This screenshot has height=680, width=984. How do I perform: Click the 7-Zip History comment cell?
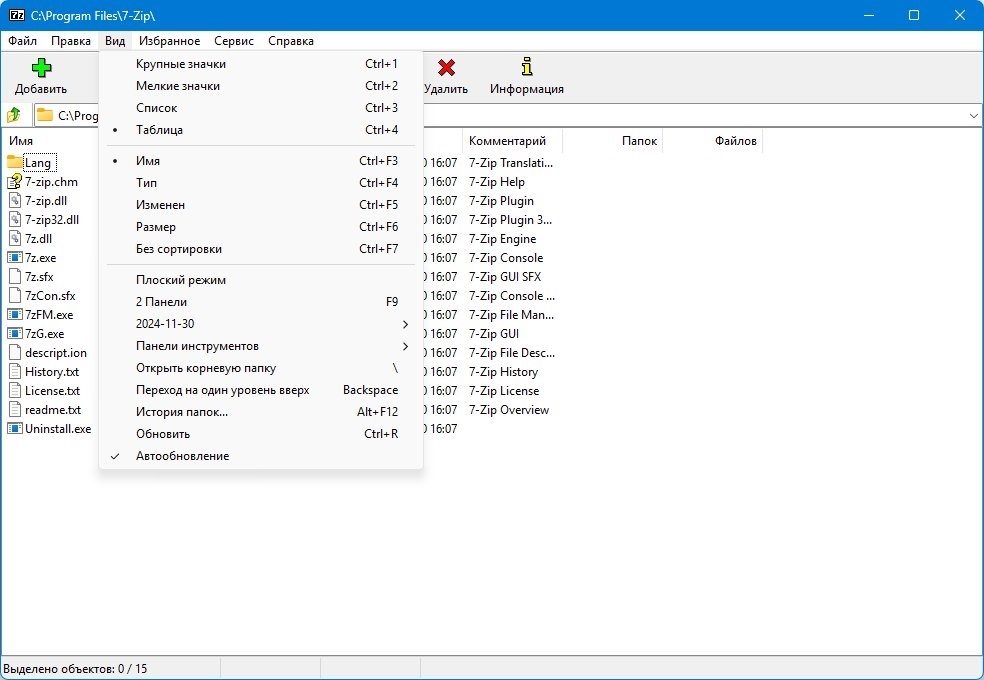pos(503,372)
